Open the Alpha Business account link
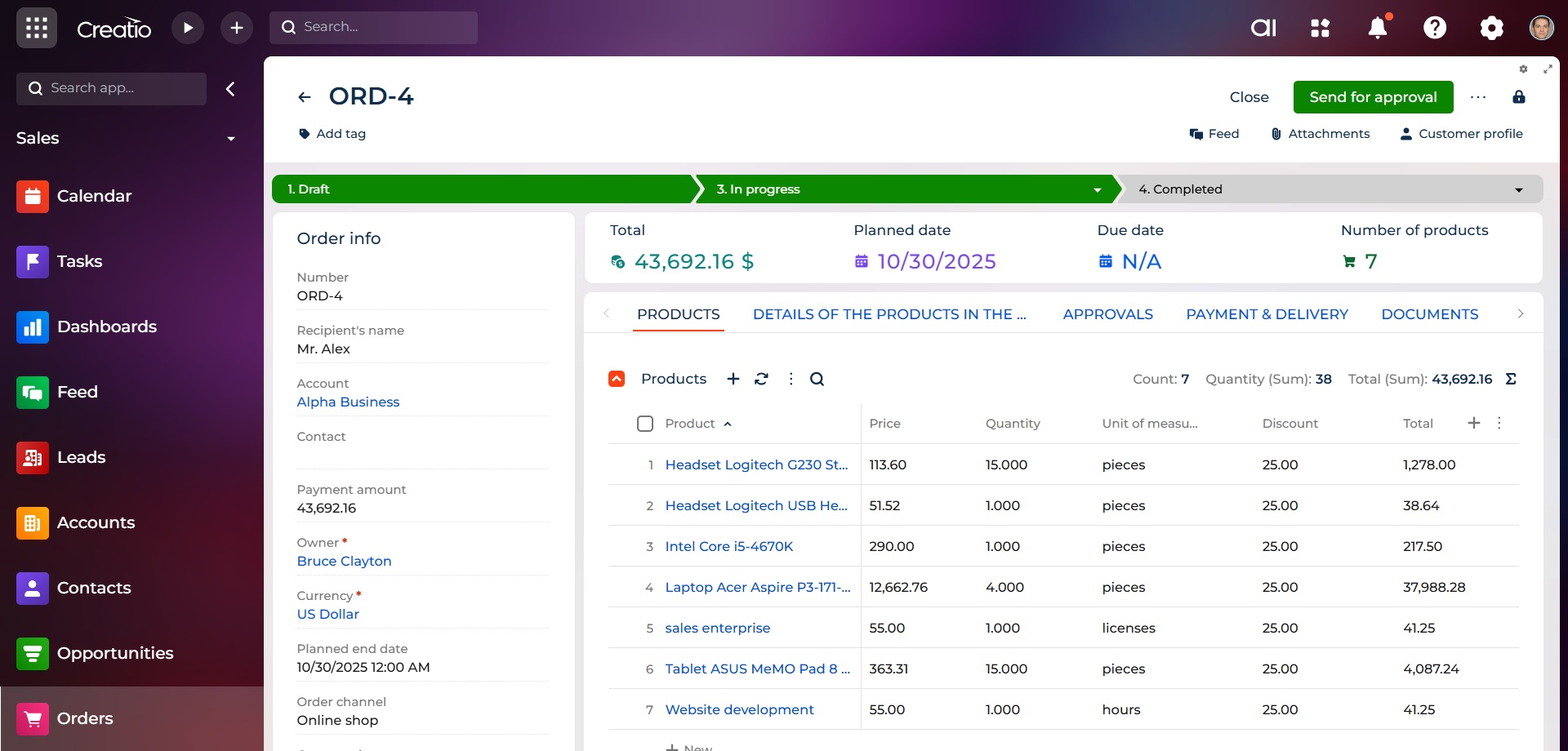This screenshot has width=1568, height=751. (348, 402)
